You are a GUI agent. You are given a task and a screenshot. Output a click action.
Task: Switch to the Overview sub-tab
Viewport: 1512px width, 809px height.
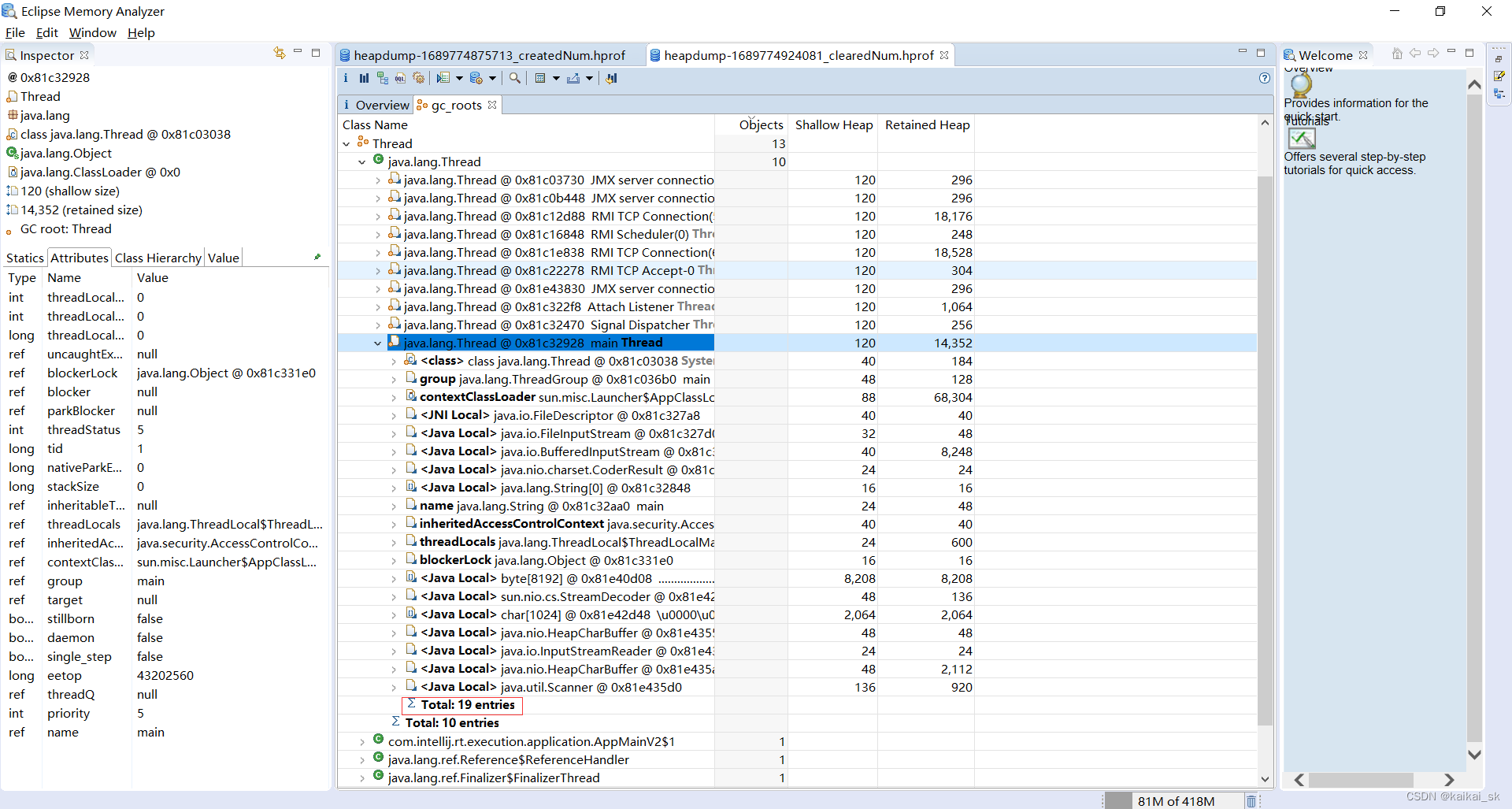[375, 105]
